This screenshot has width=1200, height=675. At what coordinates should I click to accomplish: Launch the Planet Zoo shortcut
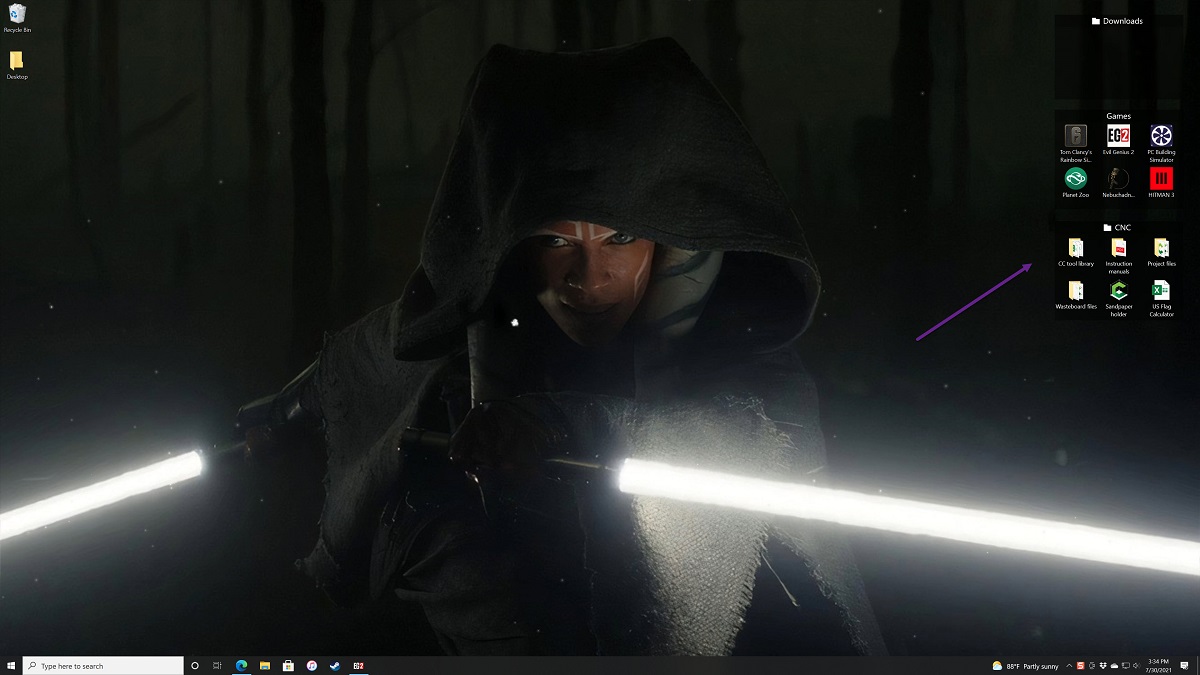coord(1076,183)
